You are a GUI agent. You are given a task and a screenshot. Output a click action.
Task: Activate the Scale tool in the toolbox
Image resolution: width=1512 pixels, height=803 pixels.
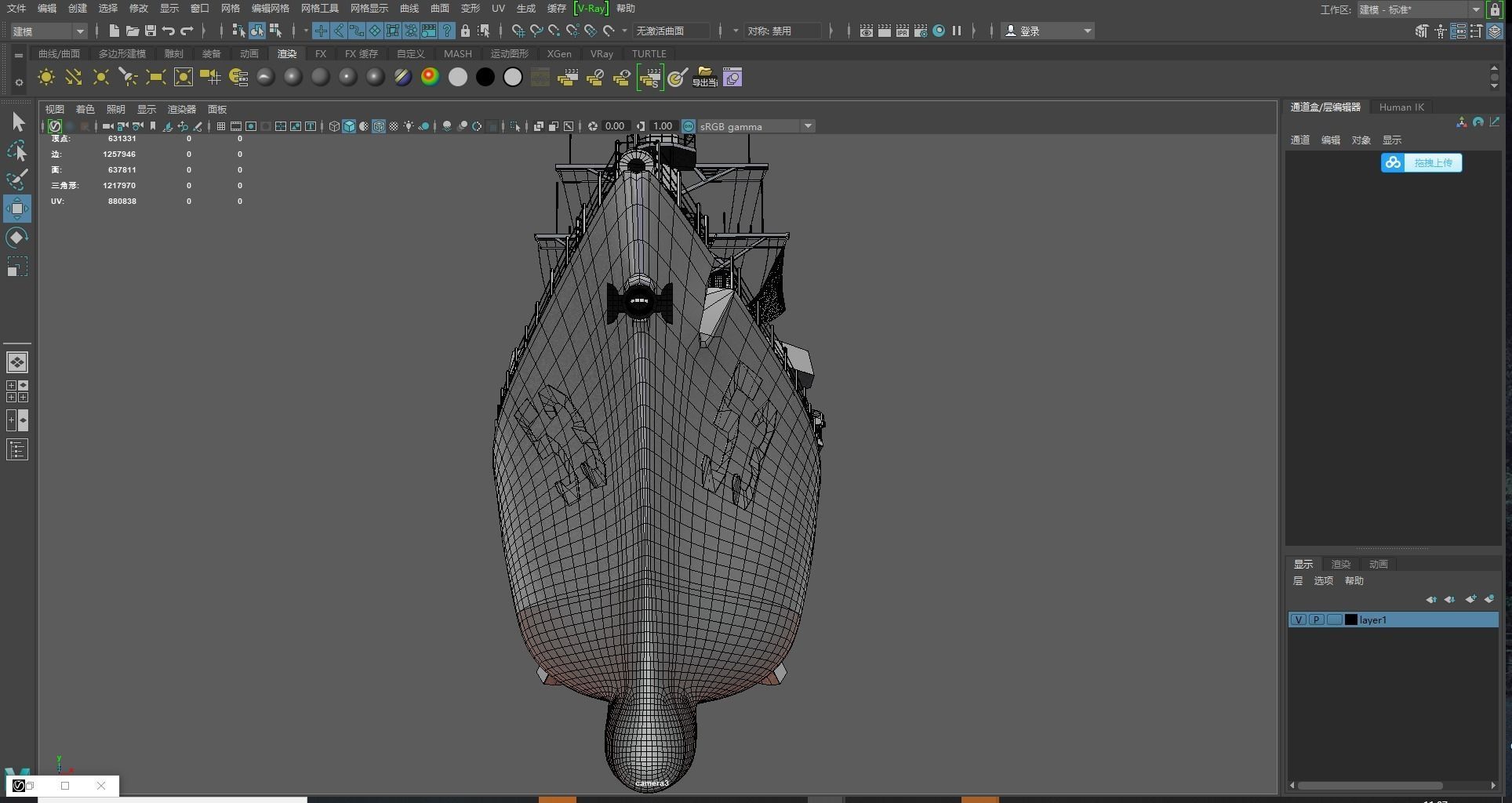pyautogui.click(x=17, y=267)
